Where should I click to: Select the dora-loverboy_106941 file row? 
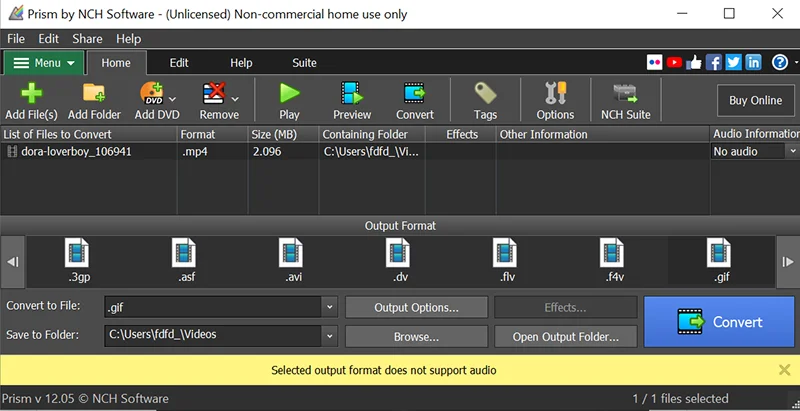[x=354, y=151]
